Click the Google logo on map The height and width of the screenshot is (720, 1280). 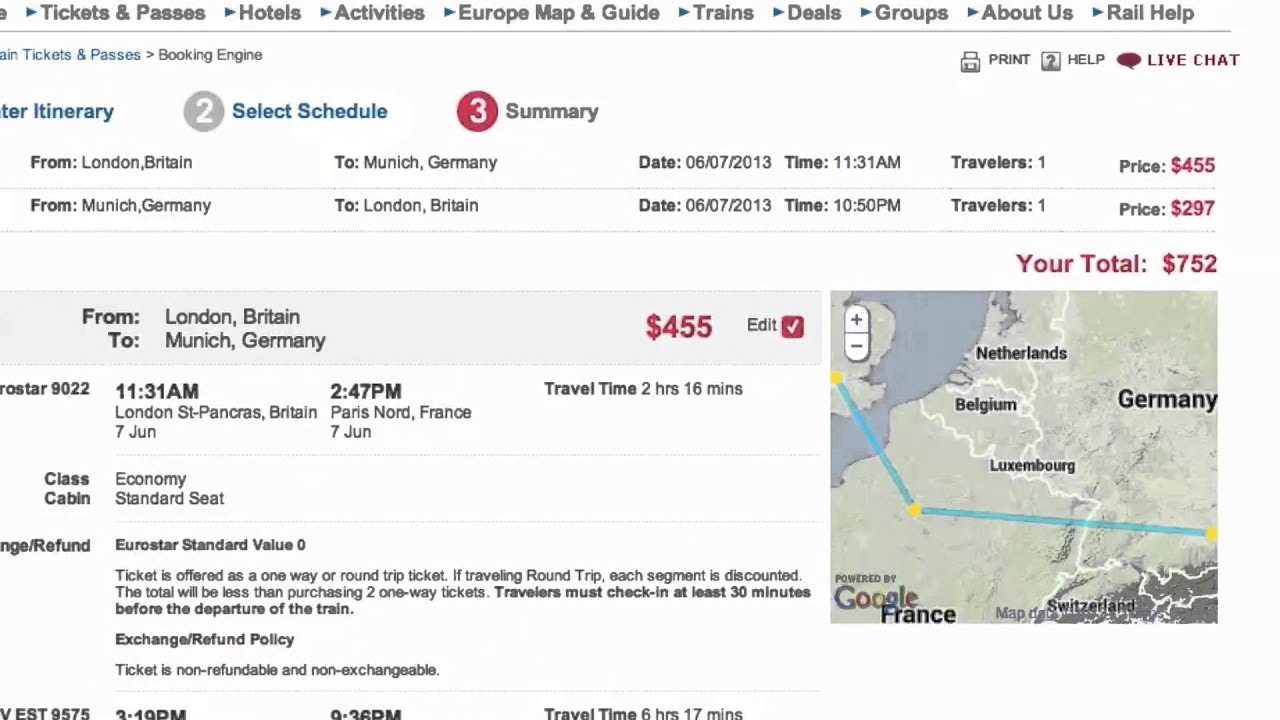874,598
